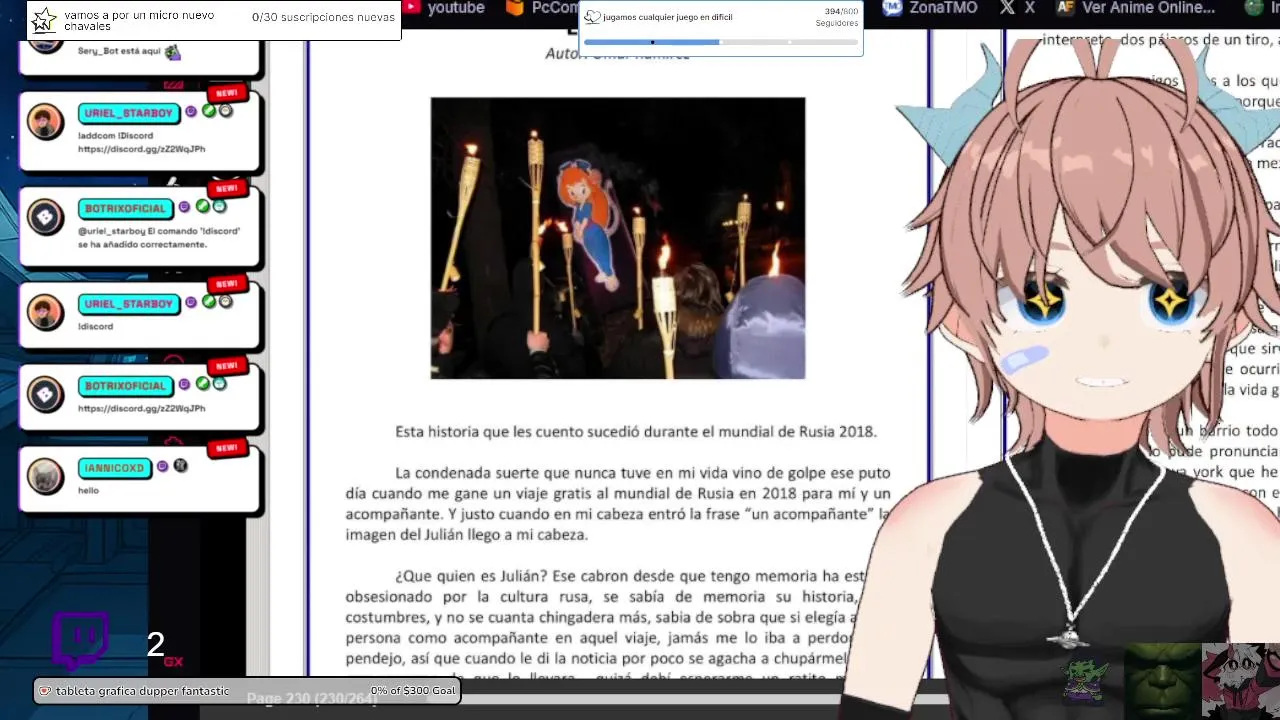Click "394/800 Seguidores" counter
This screenshot has width=1280, height=720.
tap(836, 17)
